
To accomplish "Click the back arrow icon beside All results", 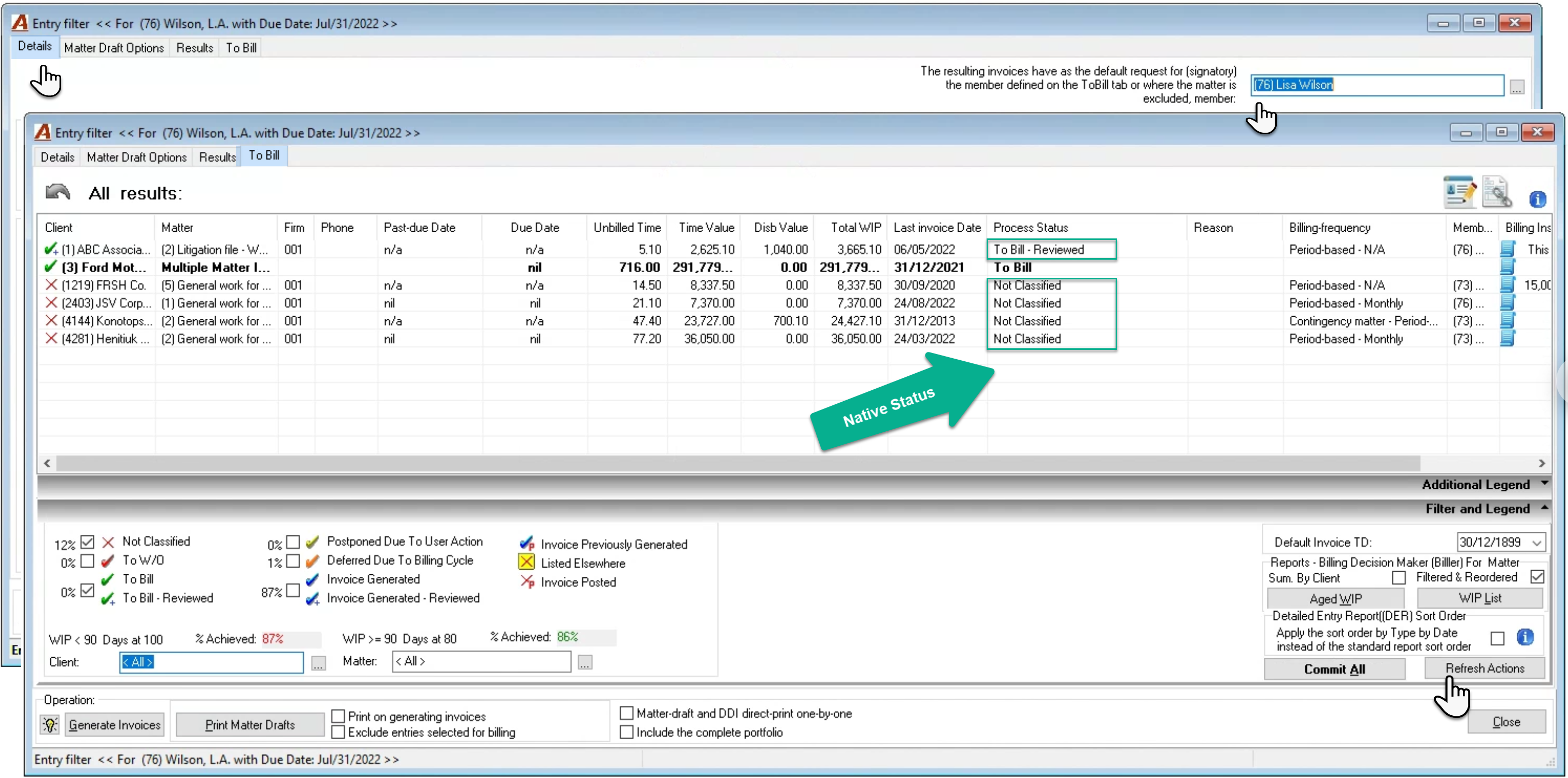I will point(58,192).
